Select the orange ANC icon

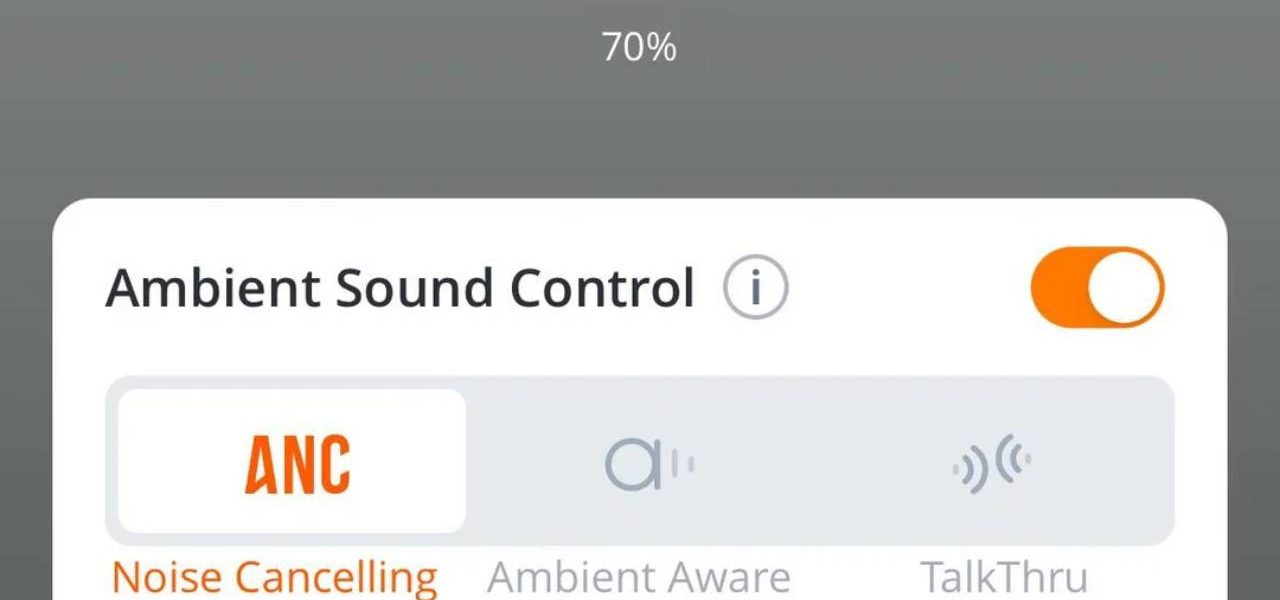point(298,464)
